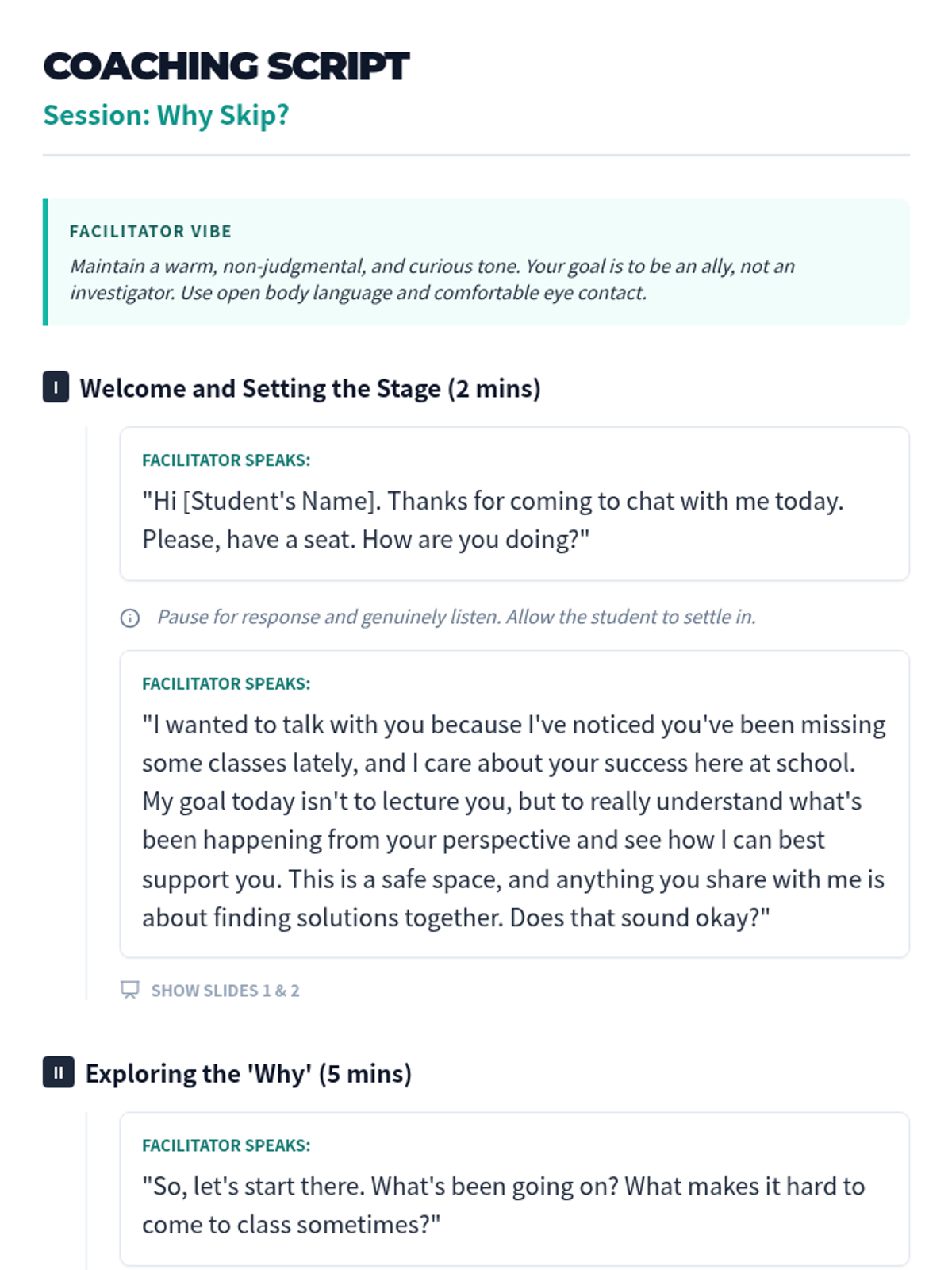This screenshot has width=952, height=1270.
Task: Expand the Exploring the 'Why' heading
Action: 248,1073
